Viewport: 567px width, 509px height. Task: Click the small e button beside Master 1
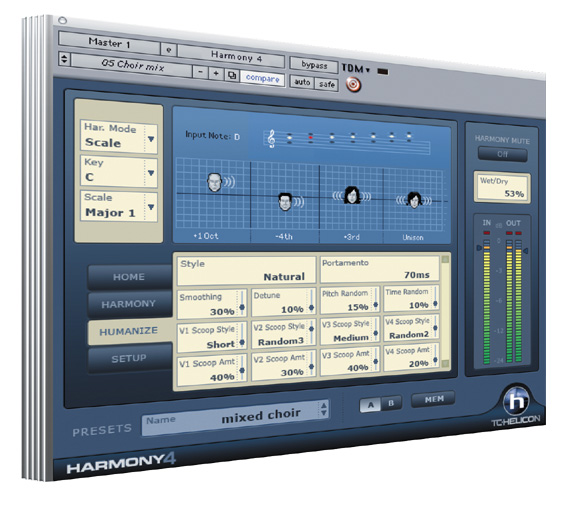pyautogui.click(x=169, y=50)
